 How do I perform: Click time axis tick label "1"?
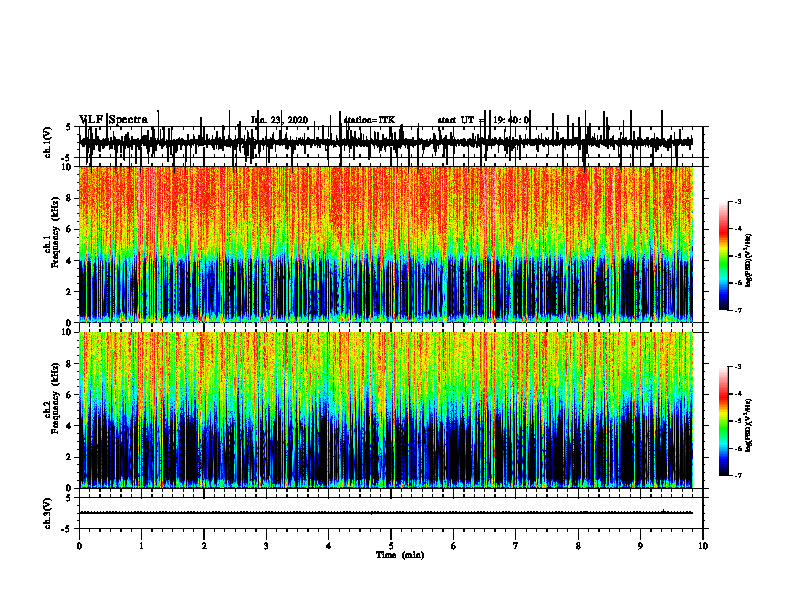(141, 546)
